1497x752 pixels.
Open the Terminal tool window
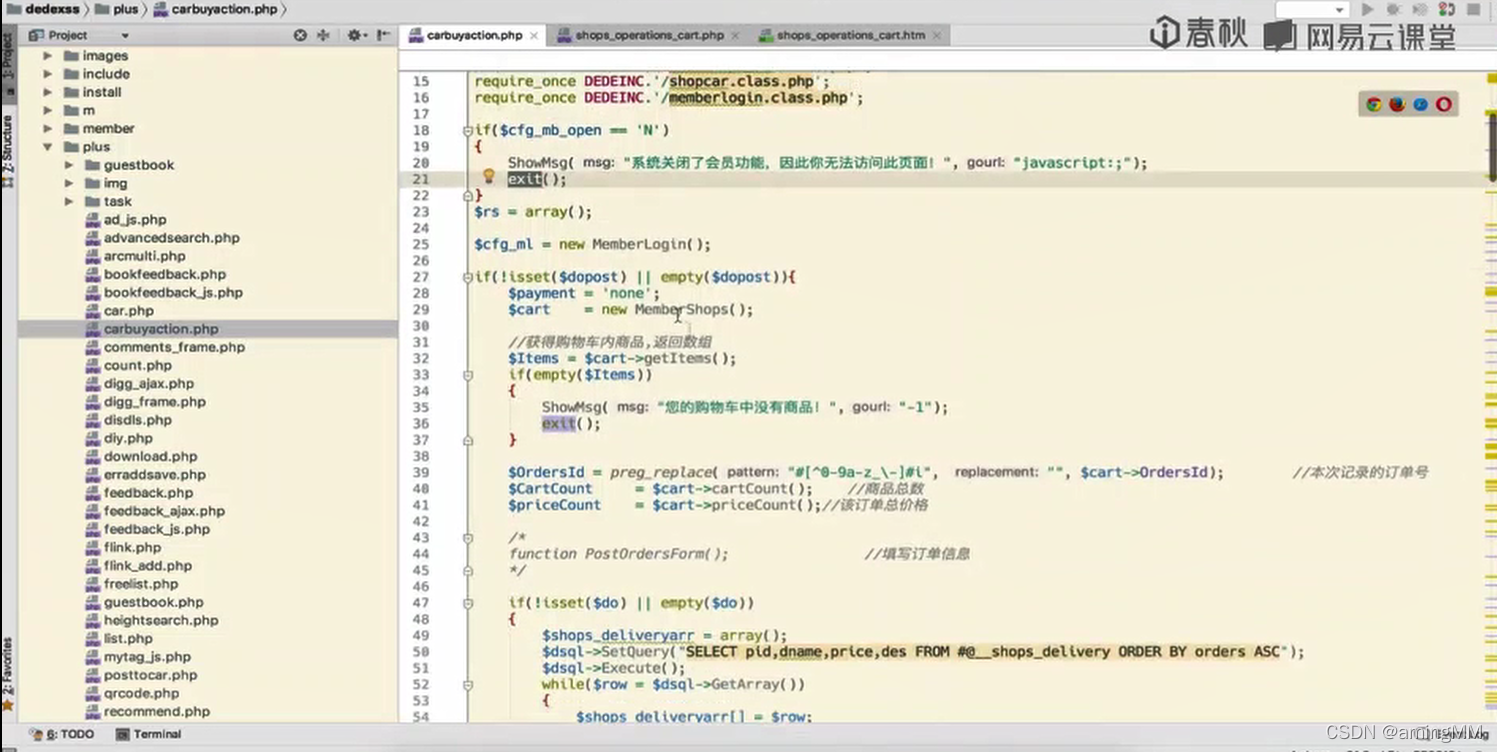coord(148,734)
